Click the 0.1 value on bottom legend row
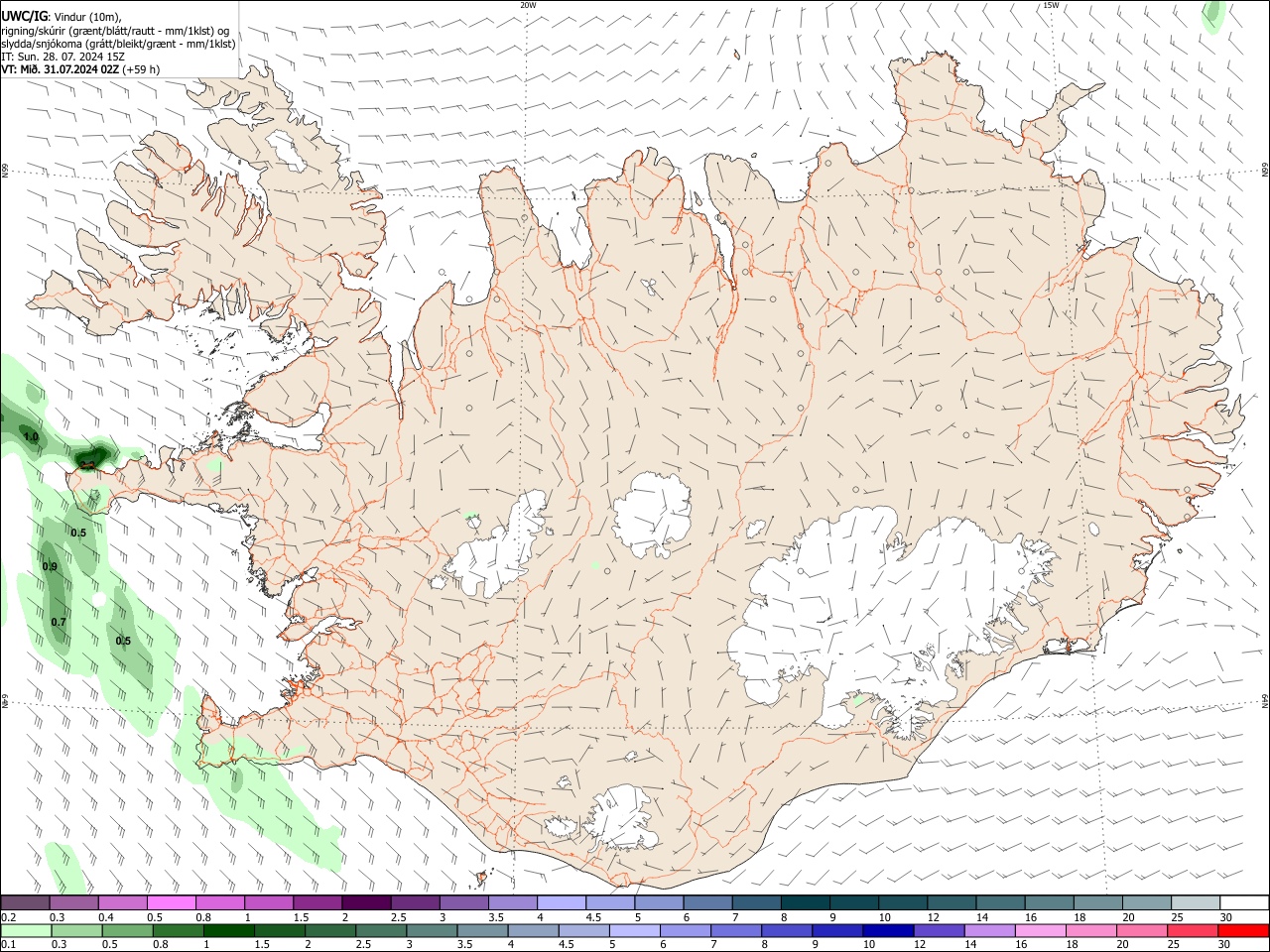The image size is (1270, 952). coord(8,944)
